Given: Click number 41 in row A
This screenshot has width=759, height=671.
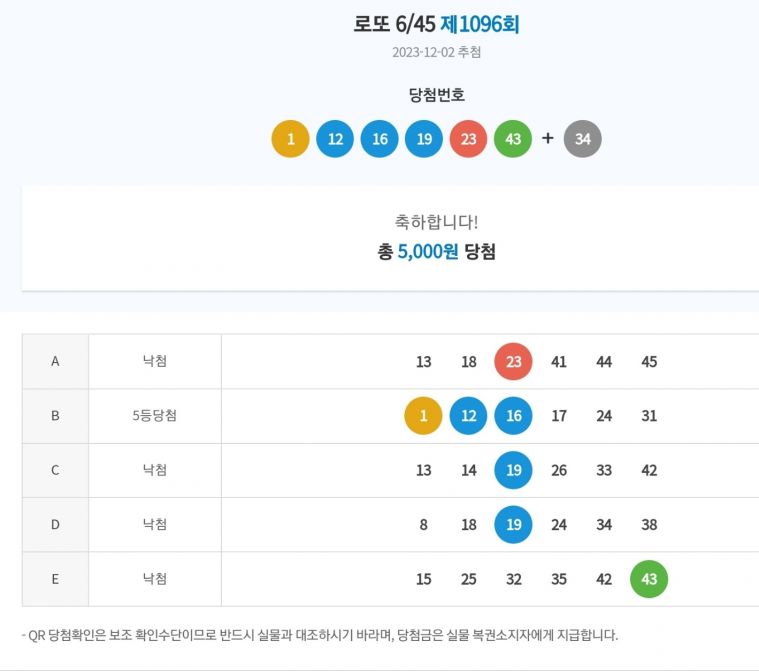Looking at the screenshot, I should pos(559,362).
